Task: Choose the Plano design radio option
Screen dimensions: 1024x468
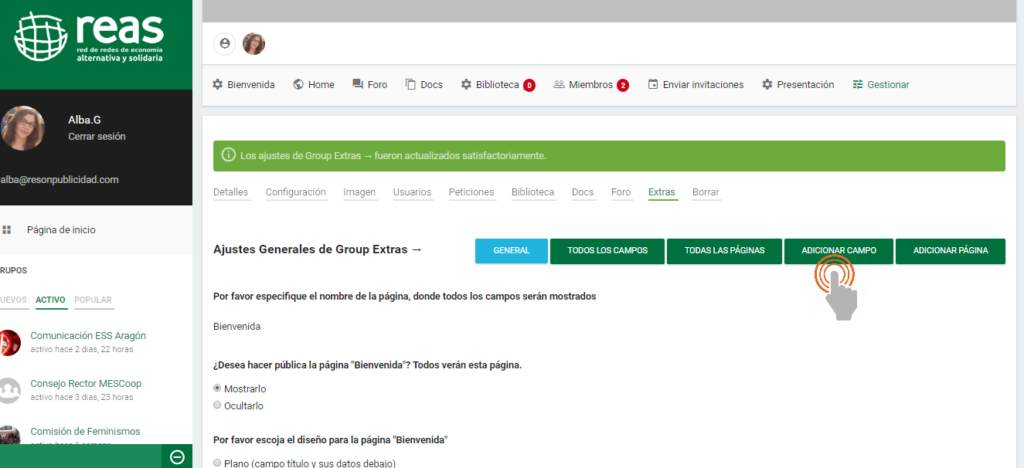Action: pyautogui.click(x=218, y=463)
